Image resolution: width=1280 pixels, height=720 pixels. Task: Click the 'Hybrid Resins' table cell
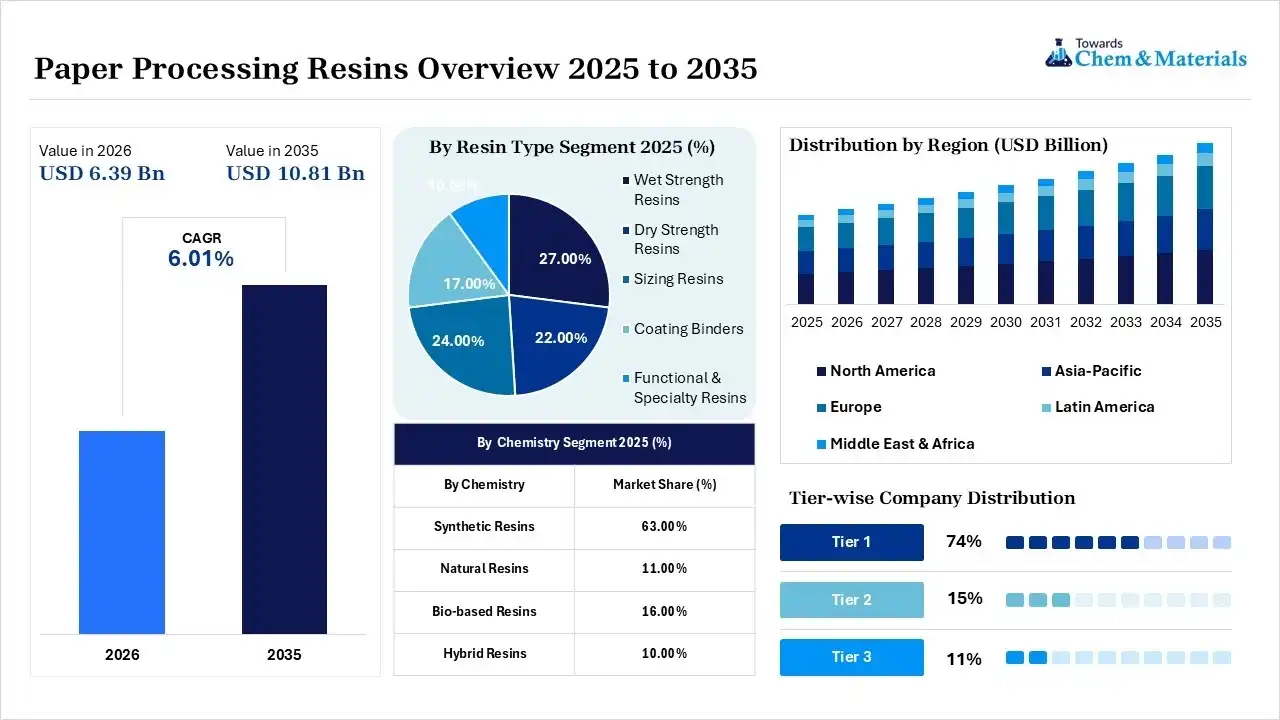(484, 654)
